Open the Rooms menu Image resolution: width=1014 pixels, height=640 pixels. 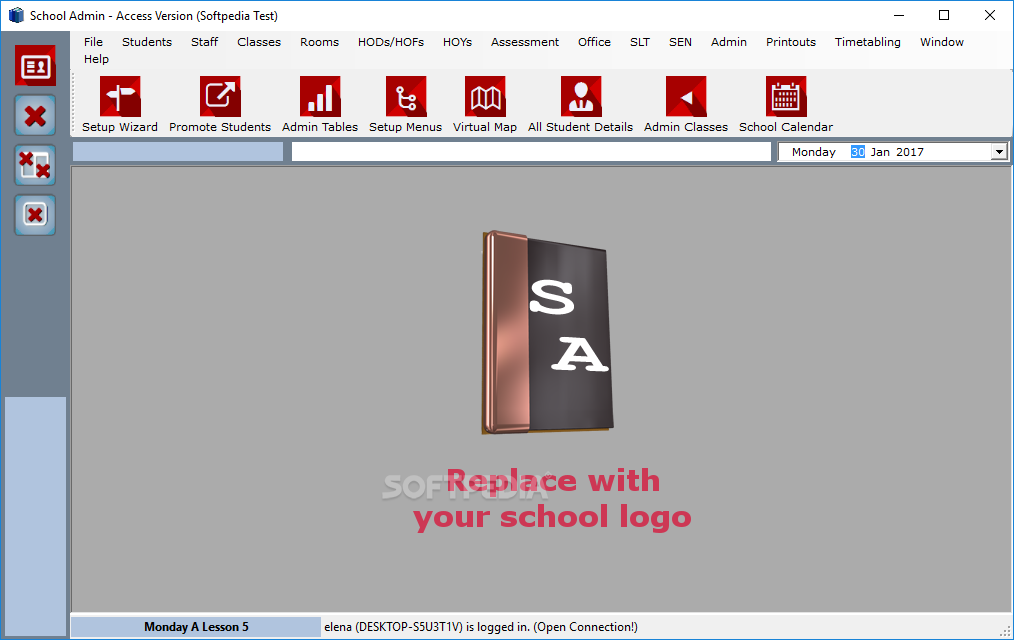[319, 42]
